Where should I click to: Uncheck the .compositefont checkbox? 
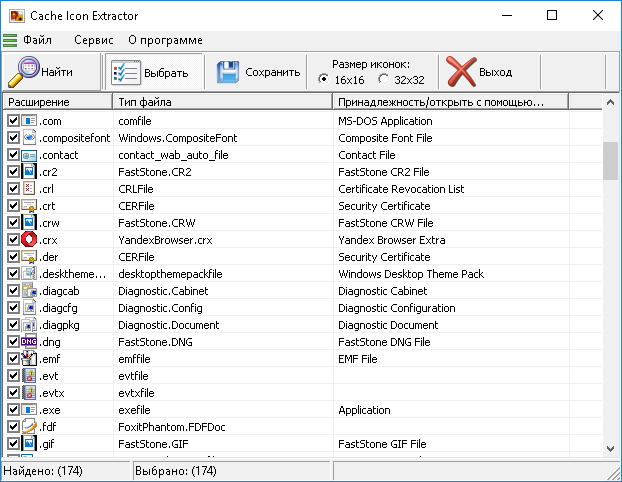(x=13, y=138)
